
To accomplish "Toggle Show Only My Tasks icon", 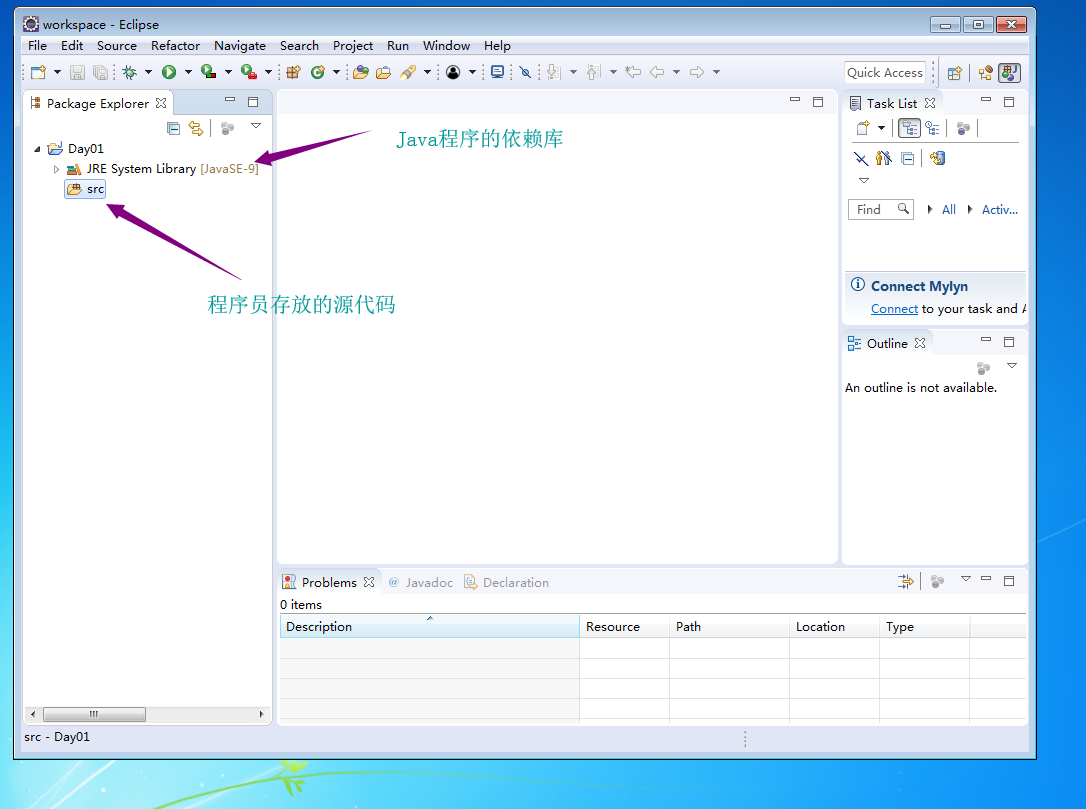I will [x=884, y=159].
